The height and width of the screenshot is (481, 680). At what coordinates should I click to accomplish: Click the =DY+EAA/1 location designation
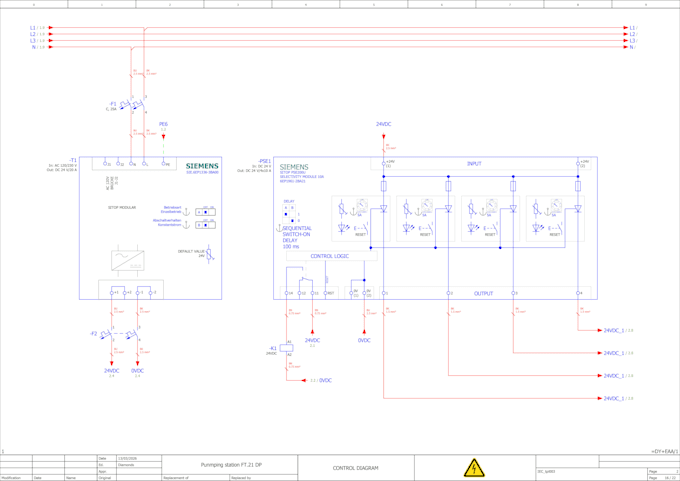pos(664,452)
